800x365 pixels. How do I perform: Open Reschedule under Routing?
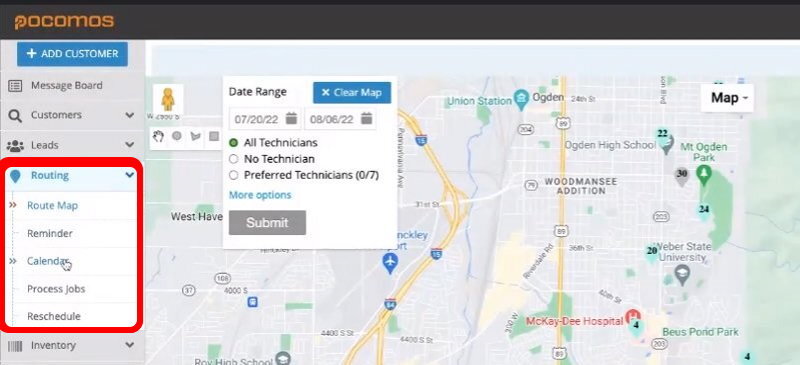point(54,316)
